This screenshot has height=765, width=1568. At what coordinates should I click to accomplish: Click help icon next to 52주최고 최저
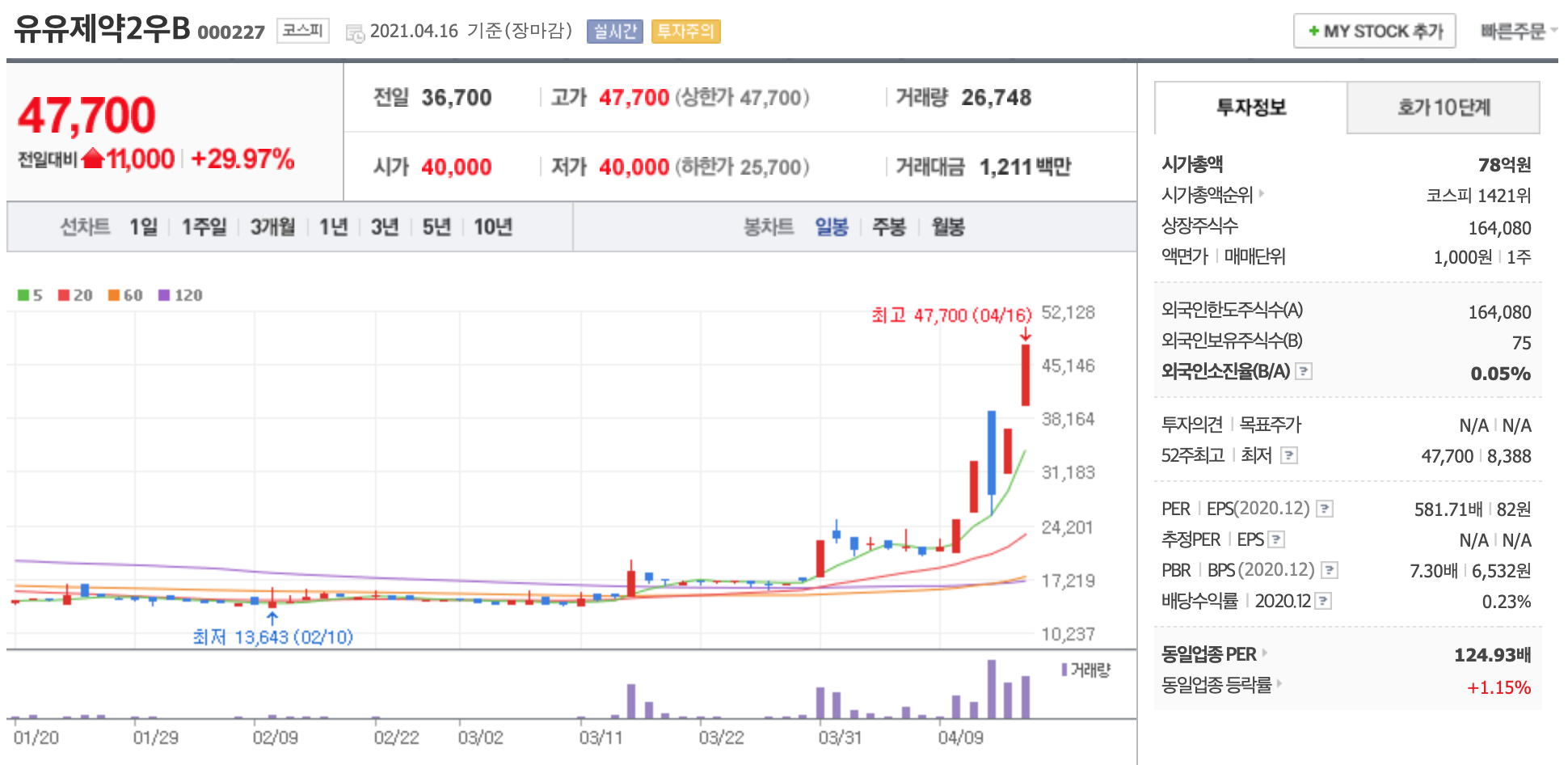pyautogui.click(x=1289, y=455)
